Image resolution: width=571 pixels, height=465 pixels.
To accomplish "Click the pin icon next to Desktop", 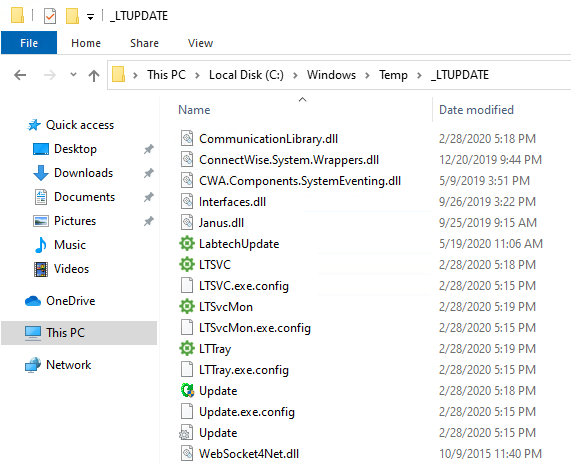I will click(x=149, y=149).
